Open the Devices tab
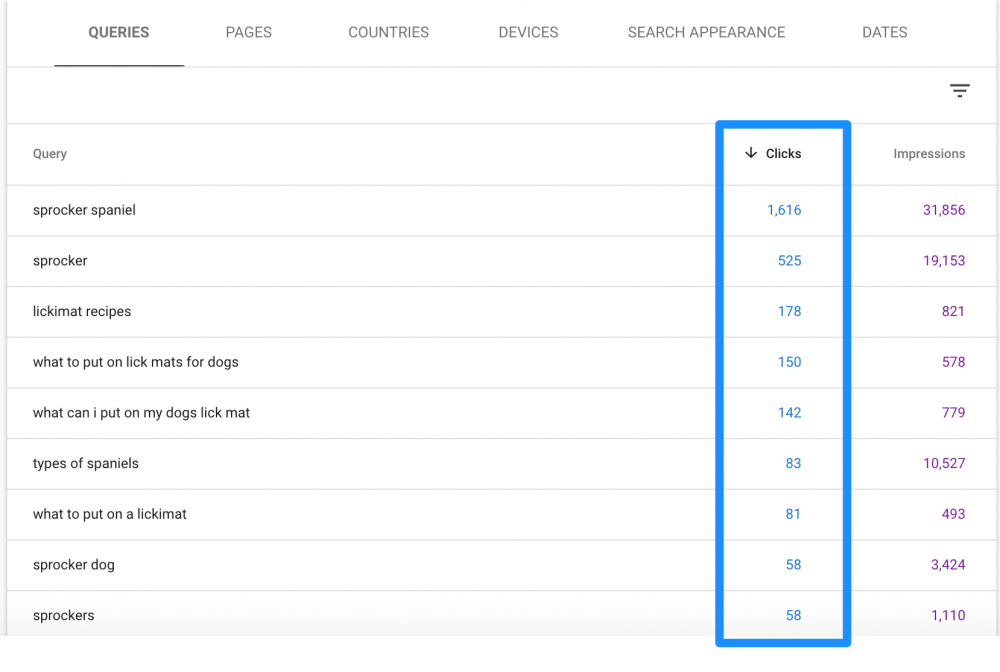The width and height of the screenshot is (1000, 672). 528,33
